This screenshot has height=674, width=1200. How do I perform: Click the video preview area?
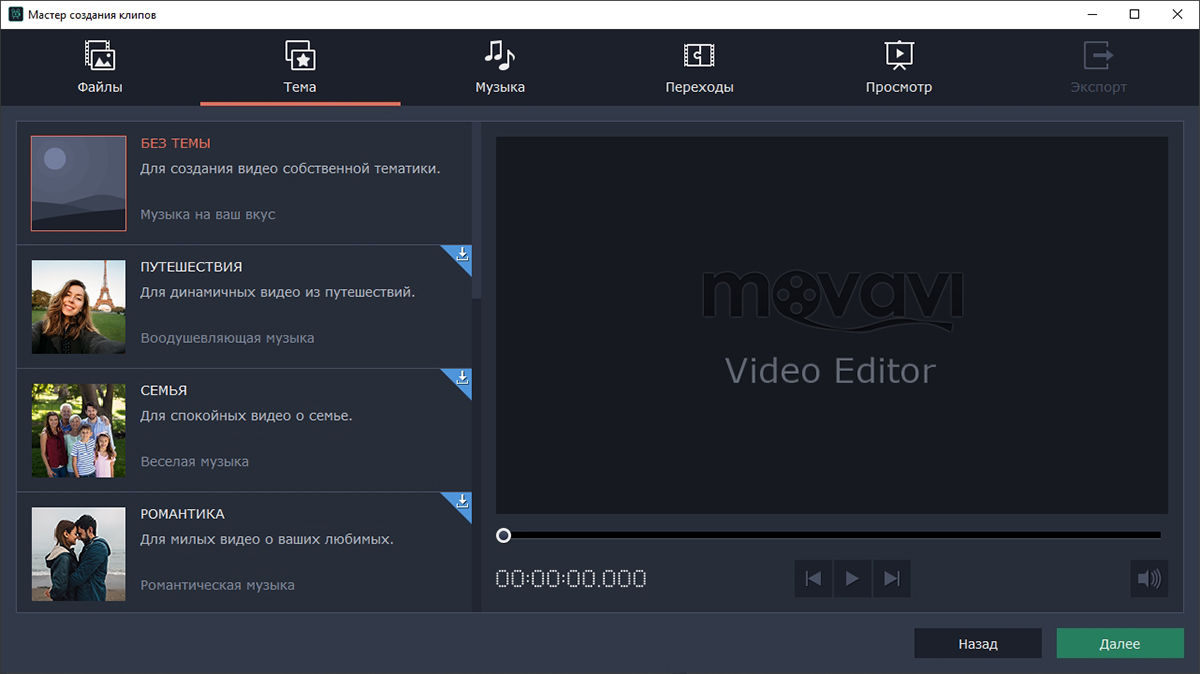coord(832,326)
